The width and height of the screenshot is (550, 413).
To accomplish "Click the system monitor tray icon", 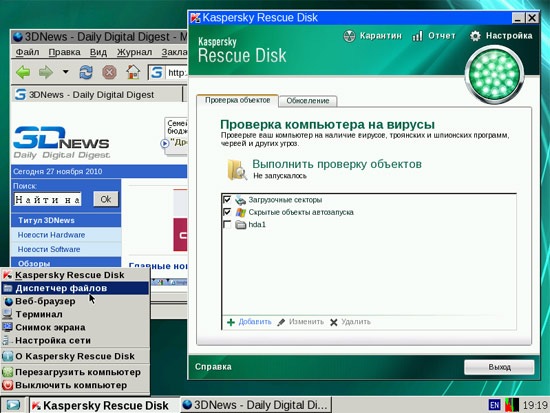I will tap(512, 405).
